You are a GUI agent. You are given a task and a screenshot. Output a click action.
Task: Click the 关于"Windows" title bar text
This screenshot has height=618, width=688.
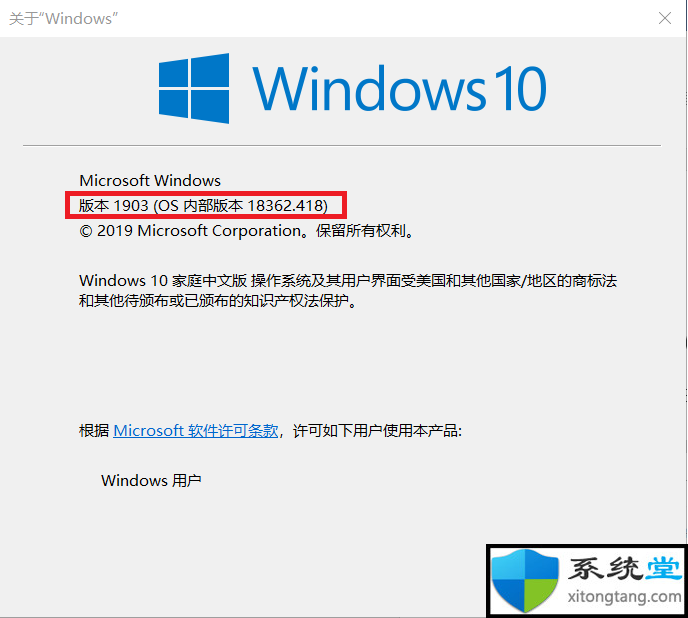(64, 19)
